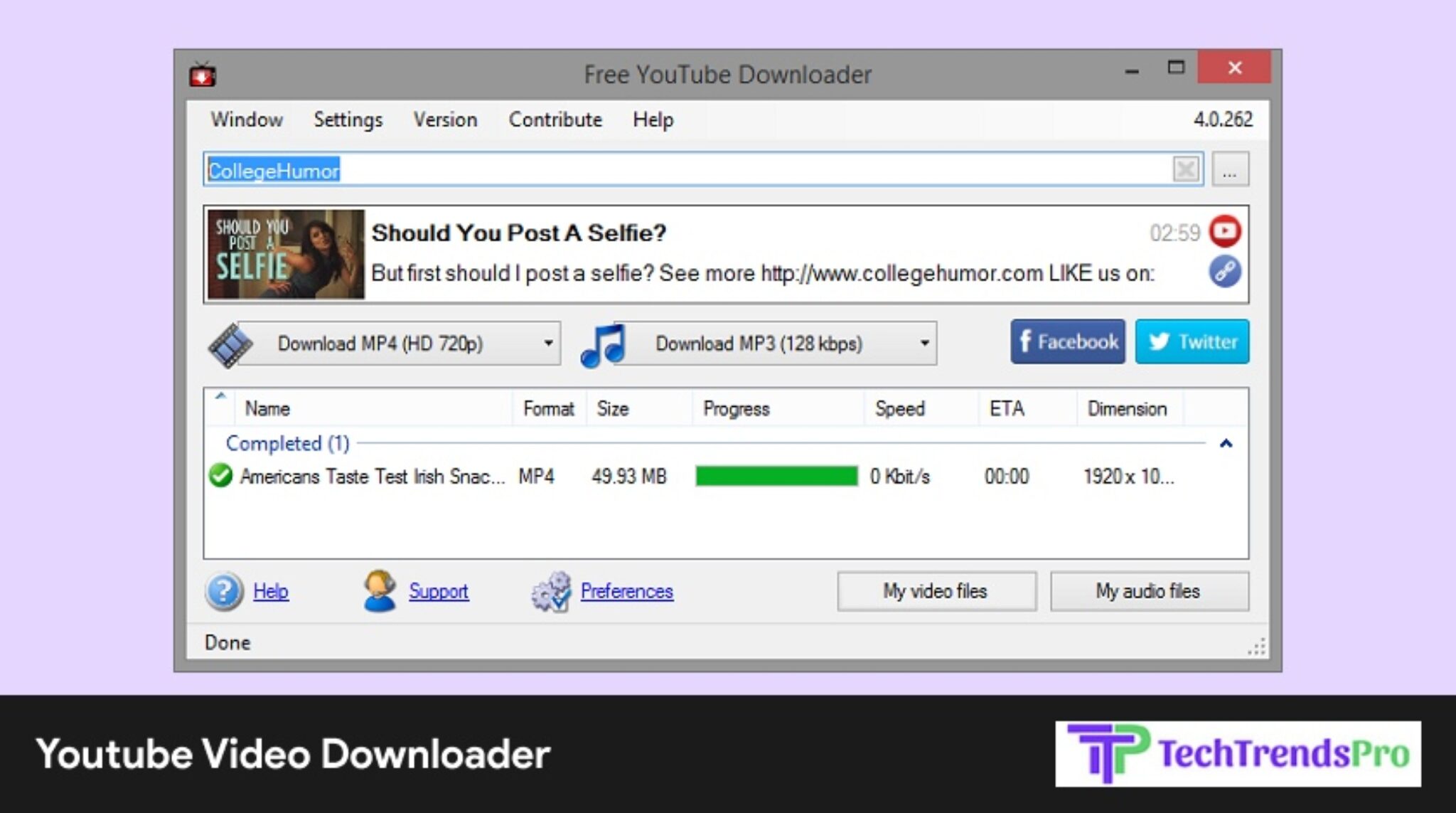This screenshot has height=813, width=1456.
Task: Click the green download progress bar
Action: (x=776, y=476)
